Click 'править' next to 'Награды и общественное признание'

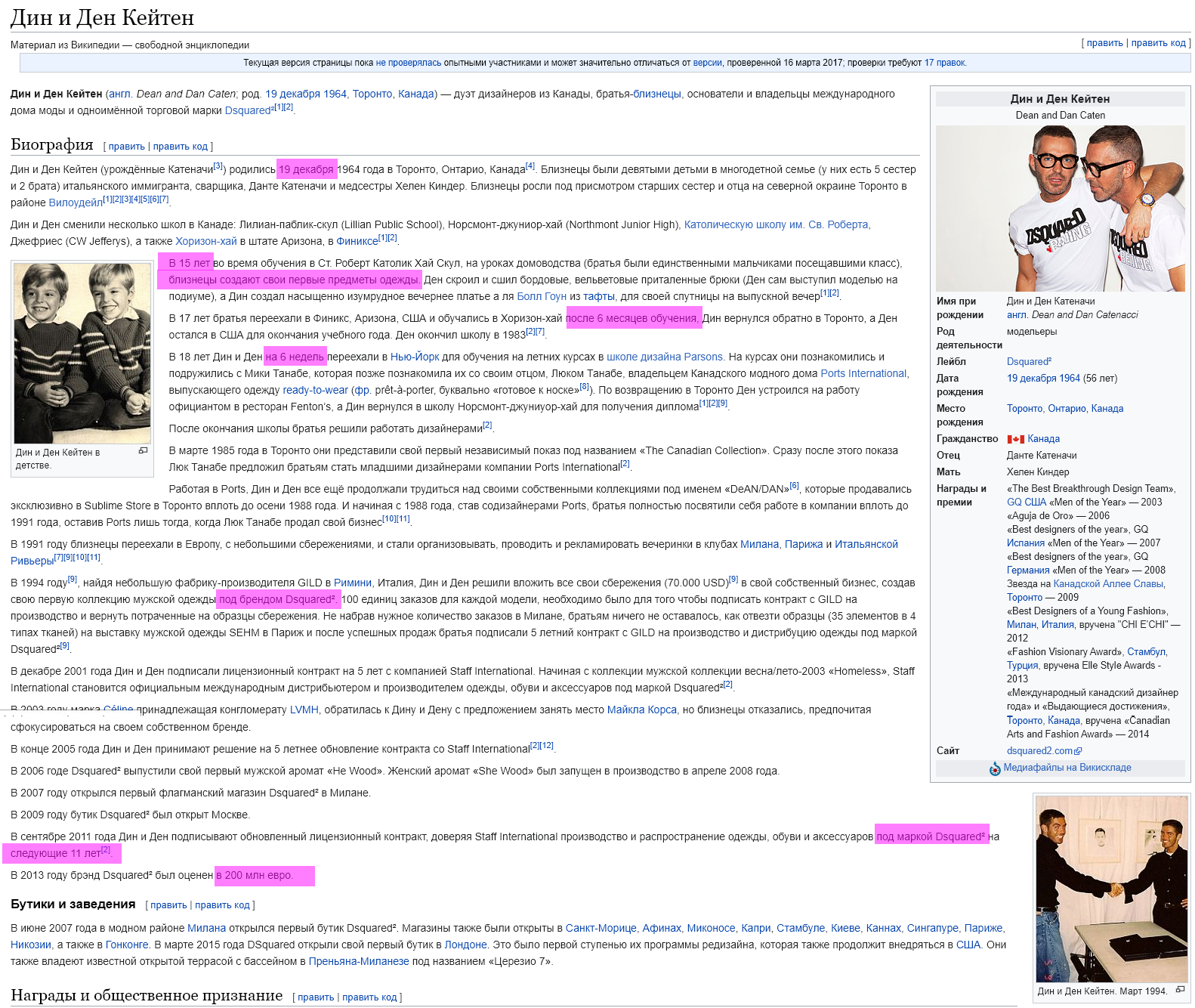coord(316,997)
